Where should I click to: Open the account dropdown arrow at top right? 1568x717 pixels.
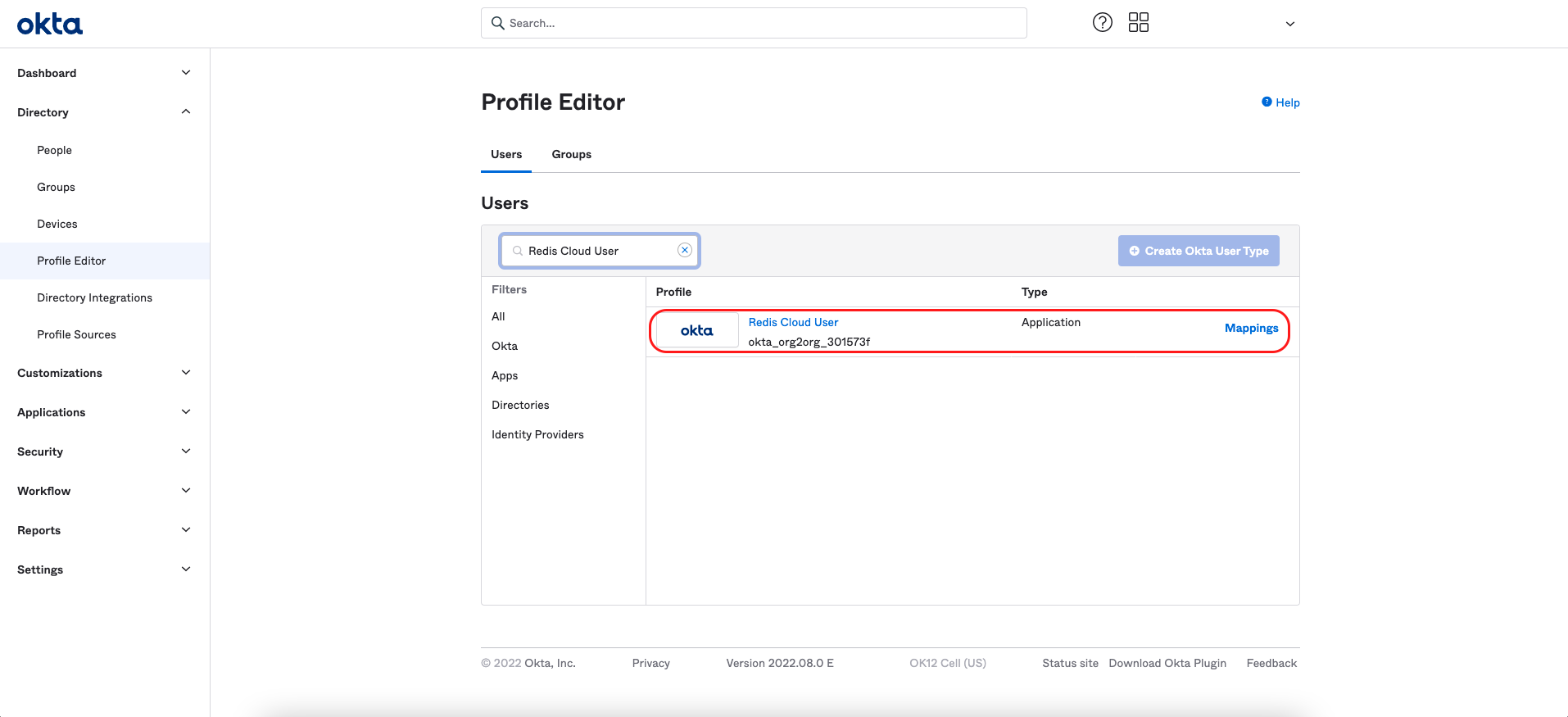tap(1289, 24)
